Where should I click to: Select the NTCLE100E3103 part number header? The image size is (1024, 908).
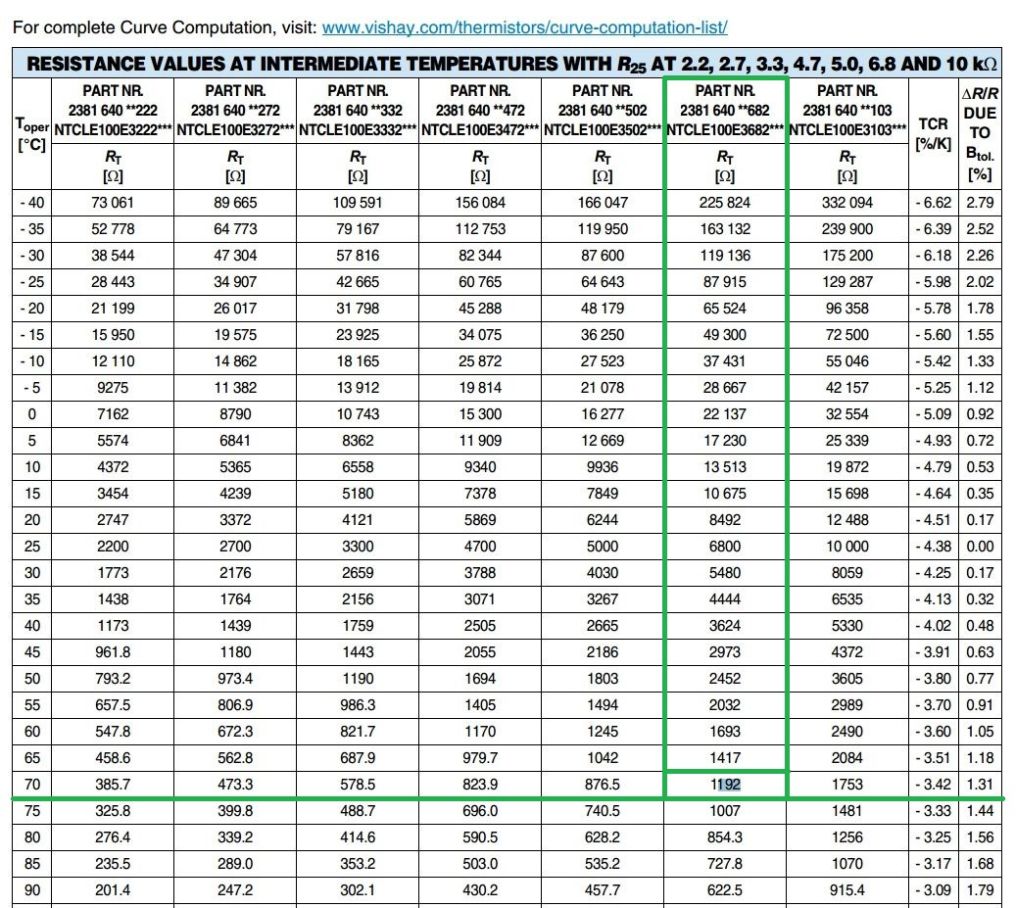click(847, 129)
